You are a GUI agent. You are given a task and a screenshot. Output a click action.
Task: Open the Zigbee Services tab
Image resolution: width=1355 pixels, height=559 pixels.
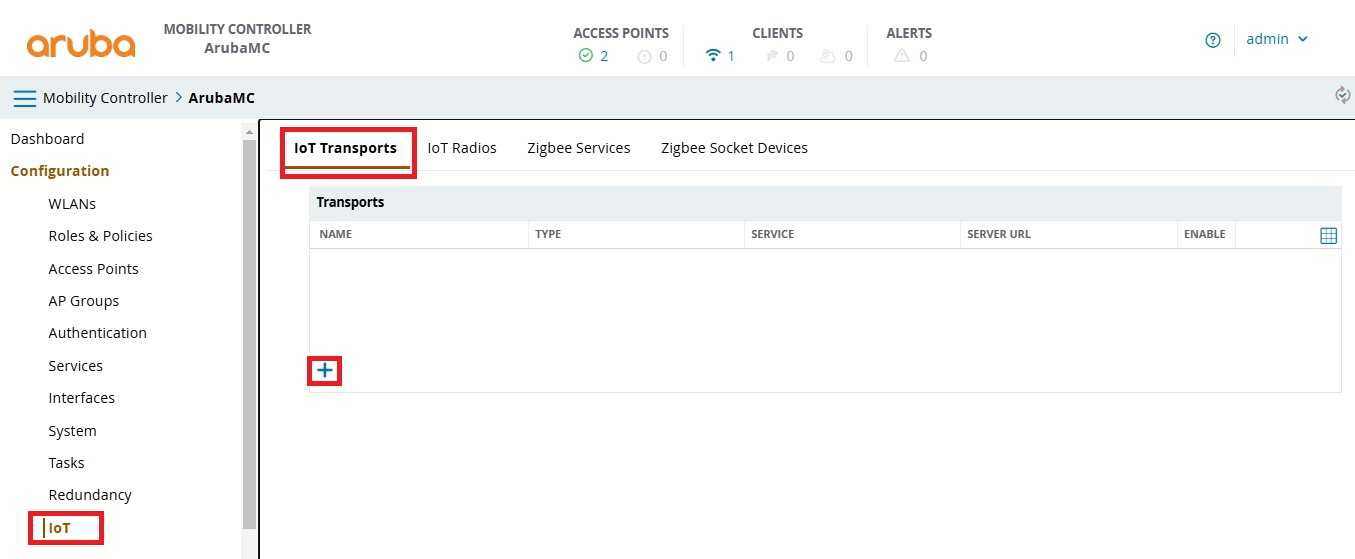(579, 148)
